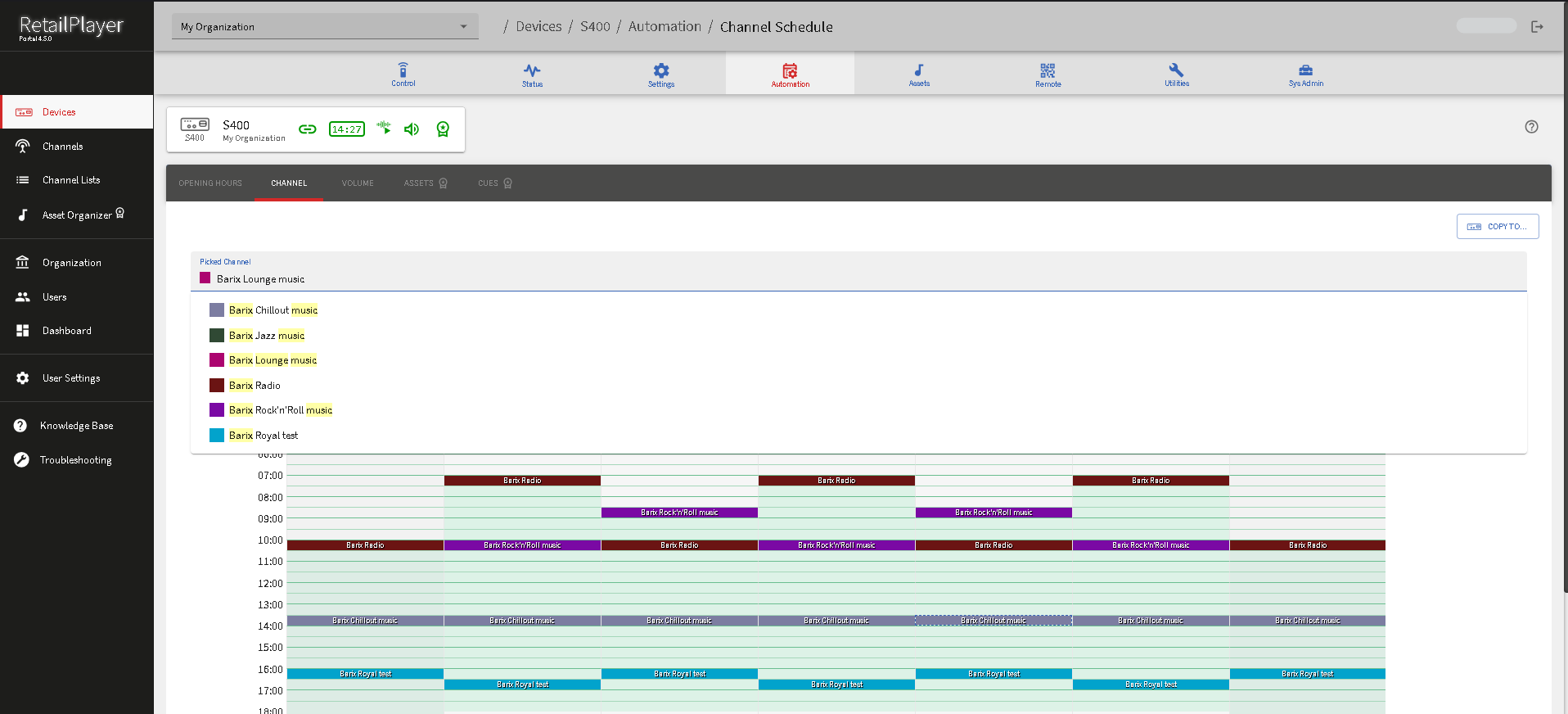
Task: Click the S400 speaker volume icon
Action: [x=412, y=129]
